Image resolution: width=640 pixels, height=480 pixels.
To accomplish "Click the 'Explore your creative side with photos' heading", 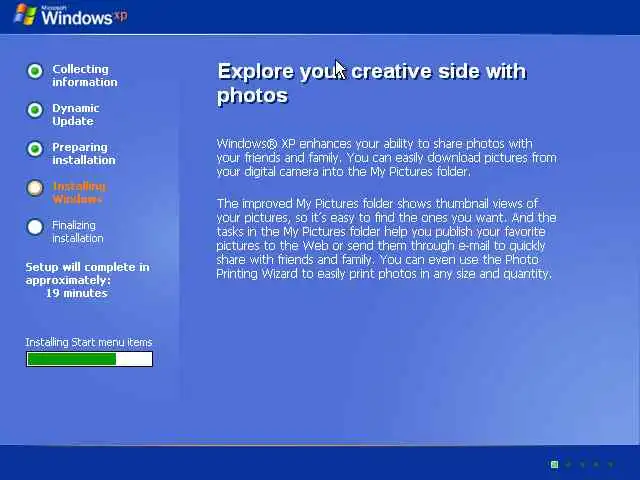I will [x=372, y=83].
